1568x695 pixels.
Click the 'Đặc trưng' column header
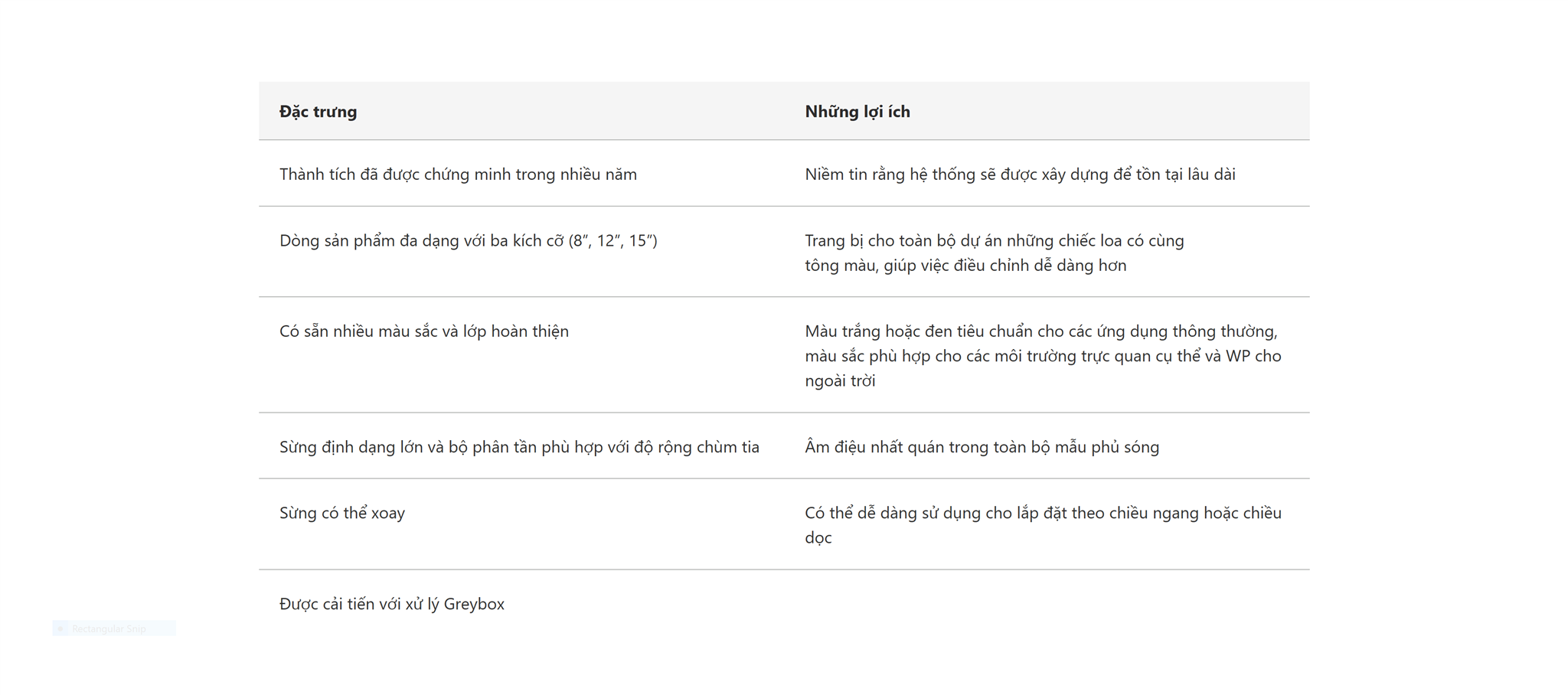coord(318,112)
